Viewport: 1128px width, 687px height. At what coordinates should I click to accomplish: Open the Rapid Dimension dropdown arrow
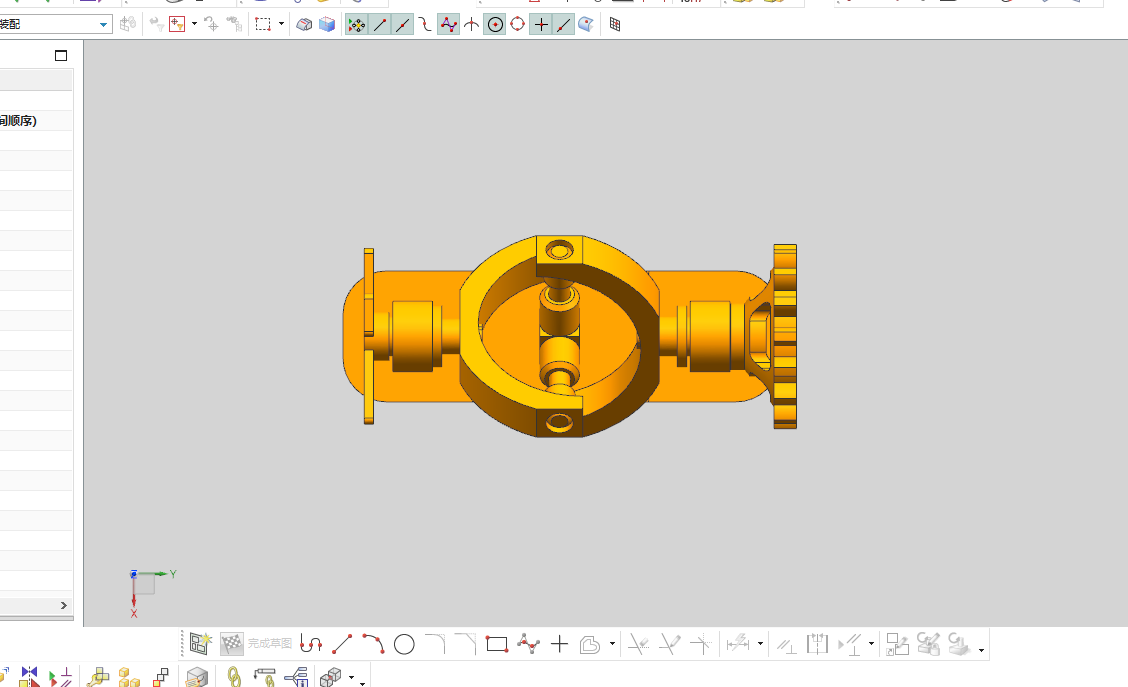coord(760,644)
